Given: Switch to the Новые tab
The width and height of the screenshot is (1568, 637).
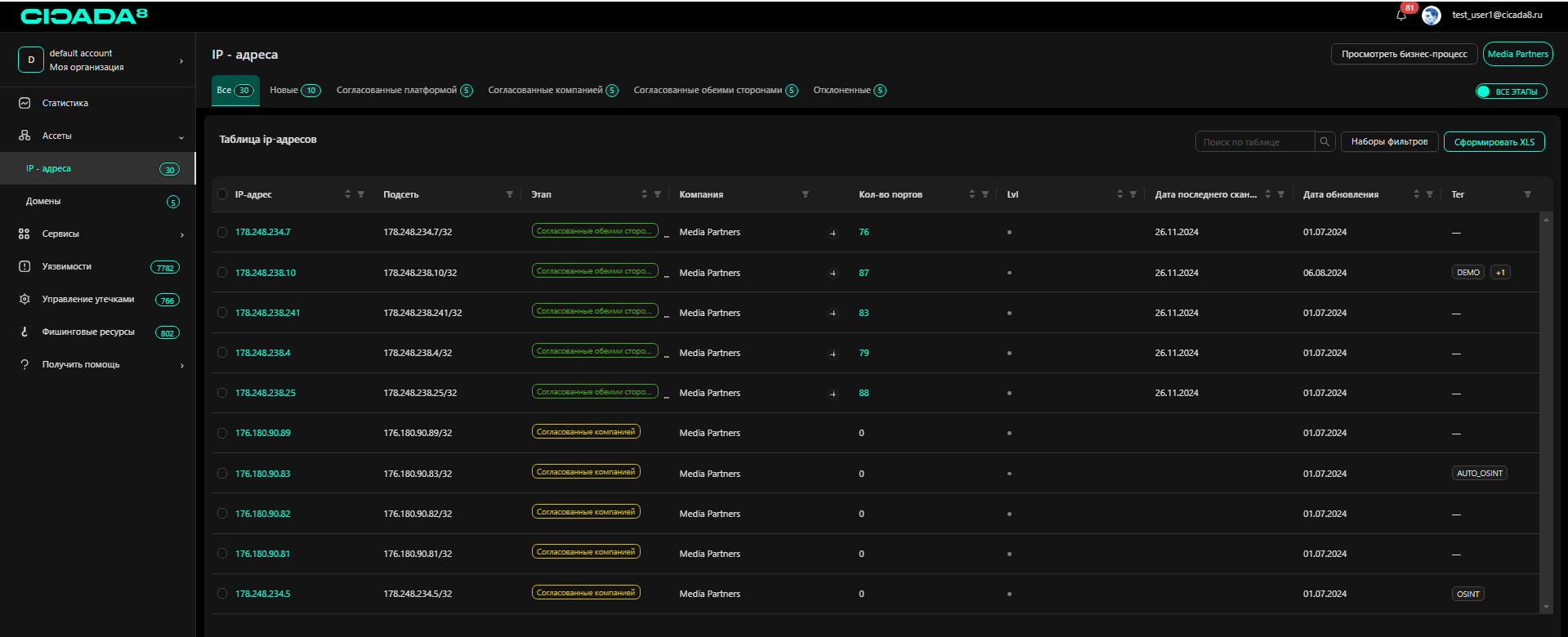Looking at the screenshot, I should (x=295, y=90).
